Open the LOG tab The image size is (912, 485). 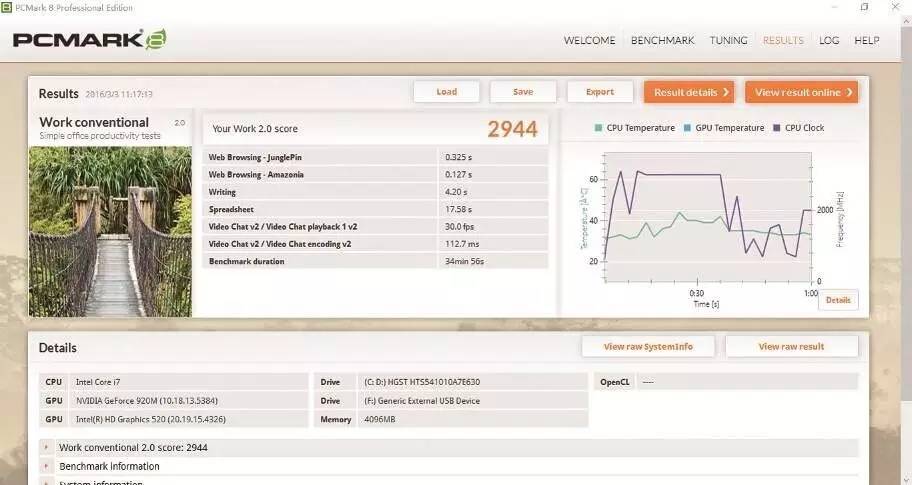pos(829,41)
